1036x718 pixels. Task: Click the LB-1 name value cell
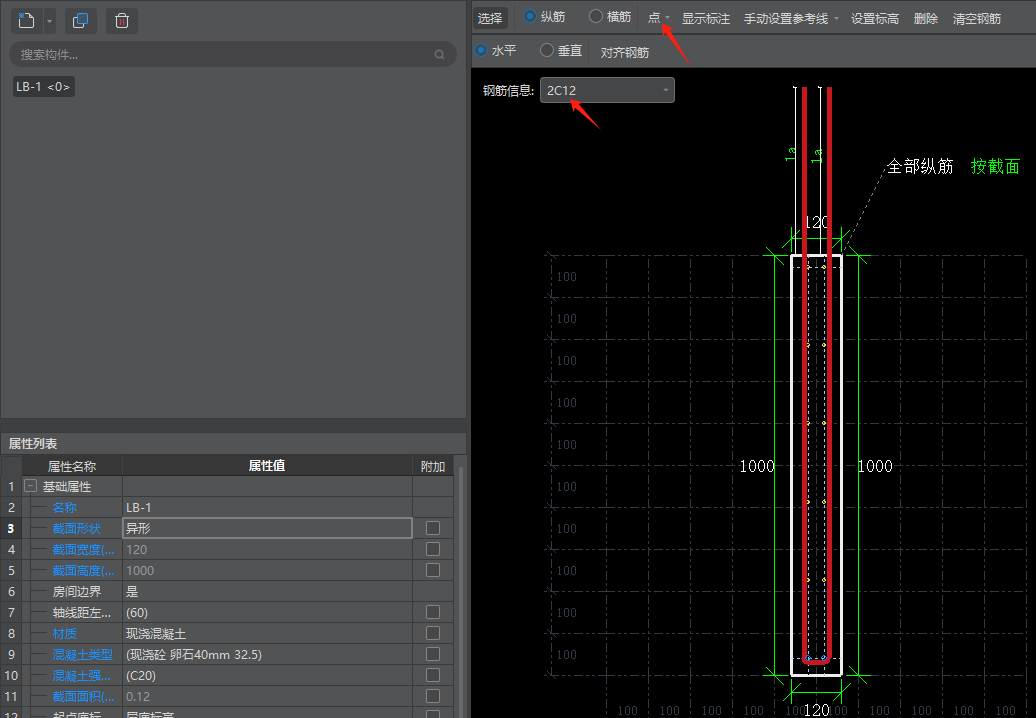(x=267, y=507)
